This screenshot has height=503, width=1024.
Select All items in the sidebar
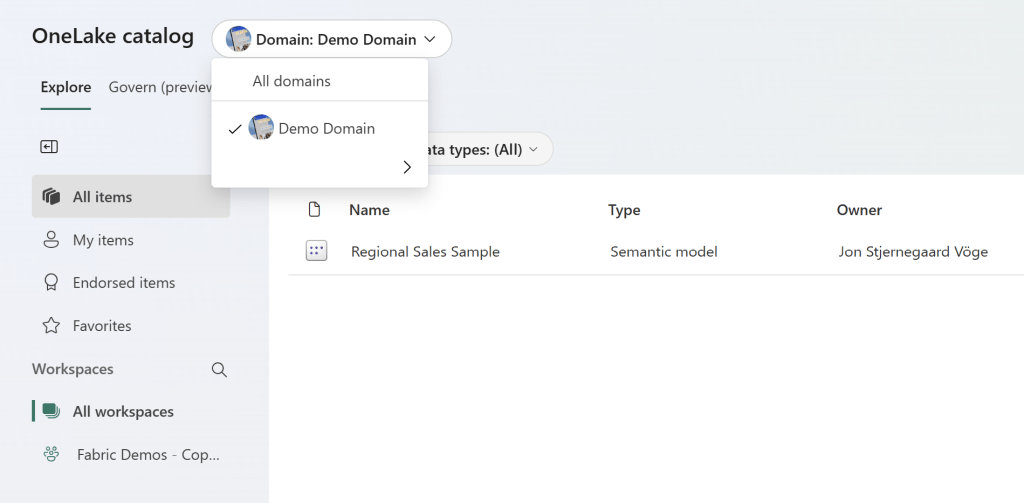[x=102, y=197]
